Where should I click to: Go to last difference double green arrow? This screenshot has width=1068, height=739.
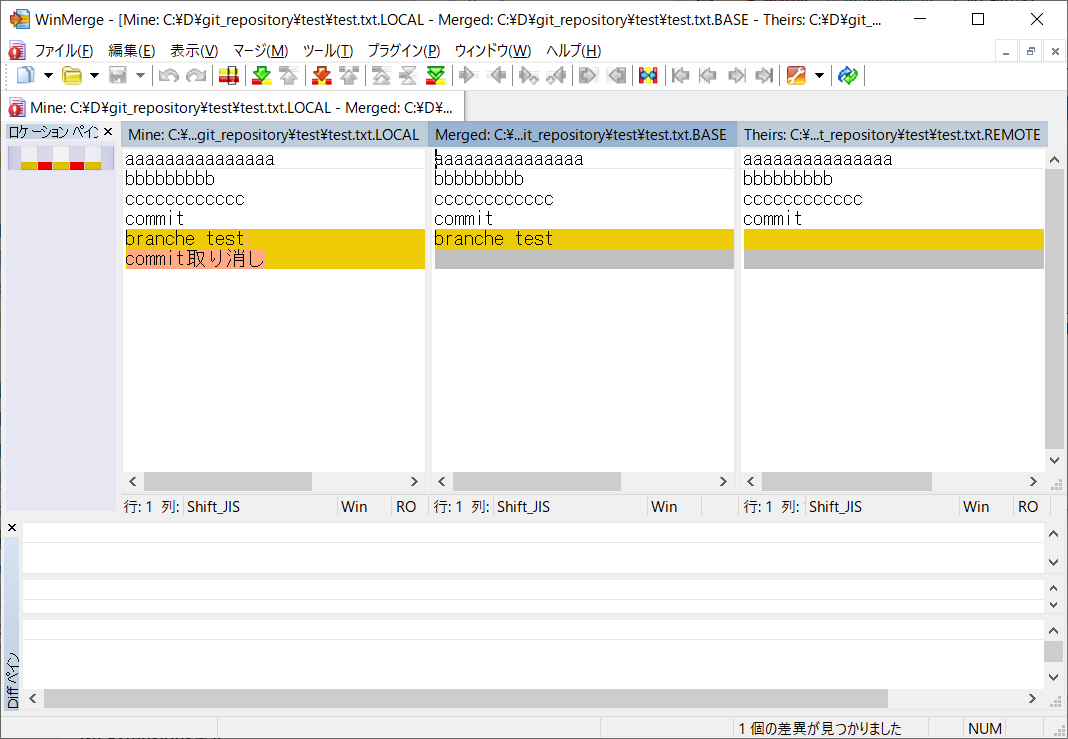(x=435, y=75)
